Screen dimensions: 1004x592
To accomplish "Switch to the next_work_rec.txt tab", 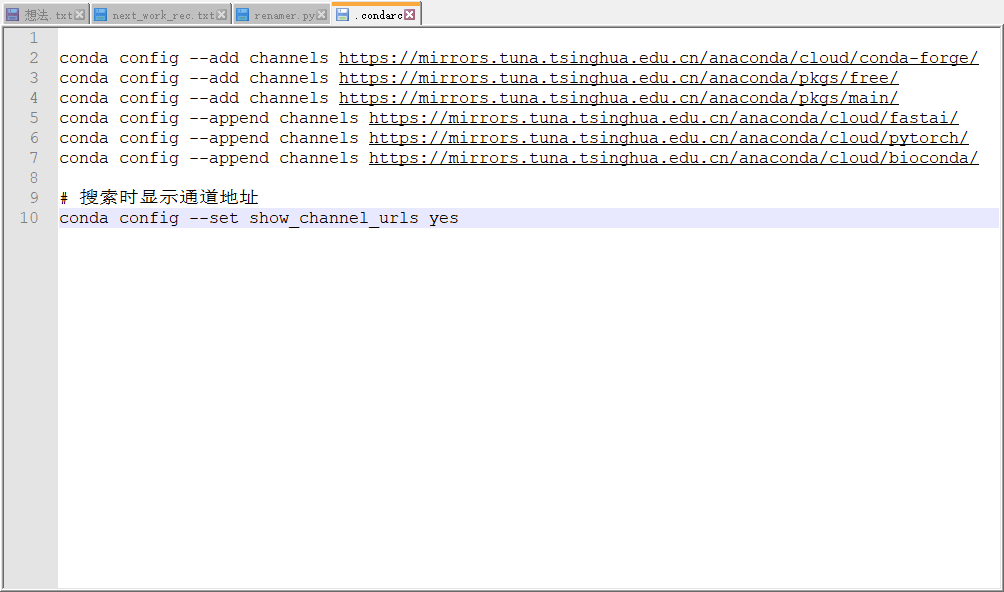I will [x=160, y=15].
